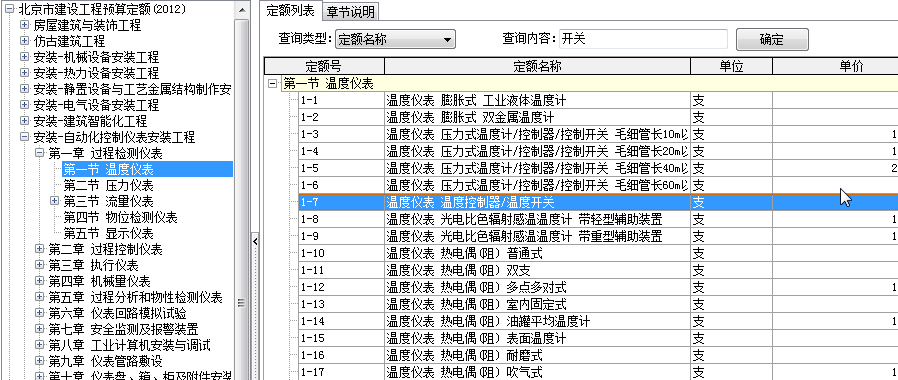
Task: Expand 房屋建筑与装饰工程 tree node
Action: pyautogui.click(x=24, y=25)
